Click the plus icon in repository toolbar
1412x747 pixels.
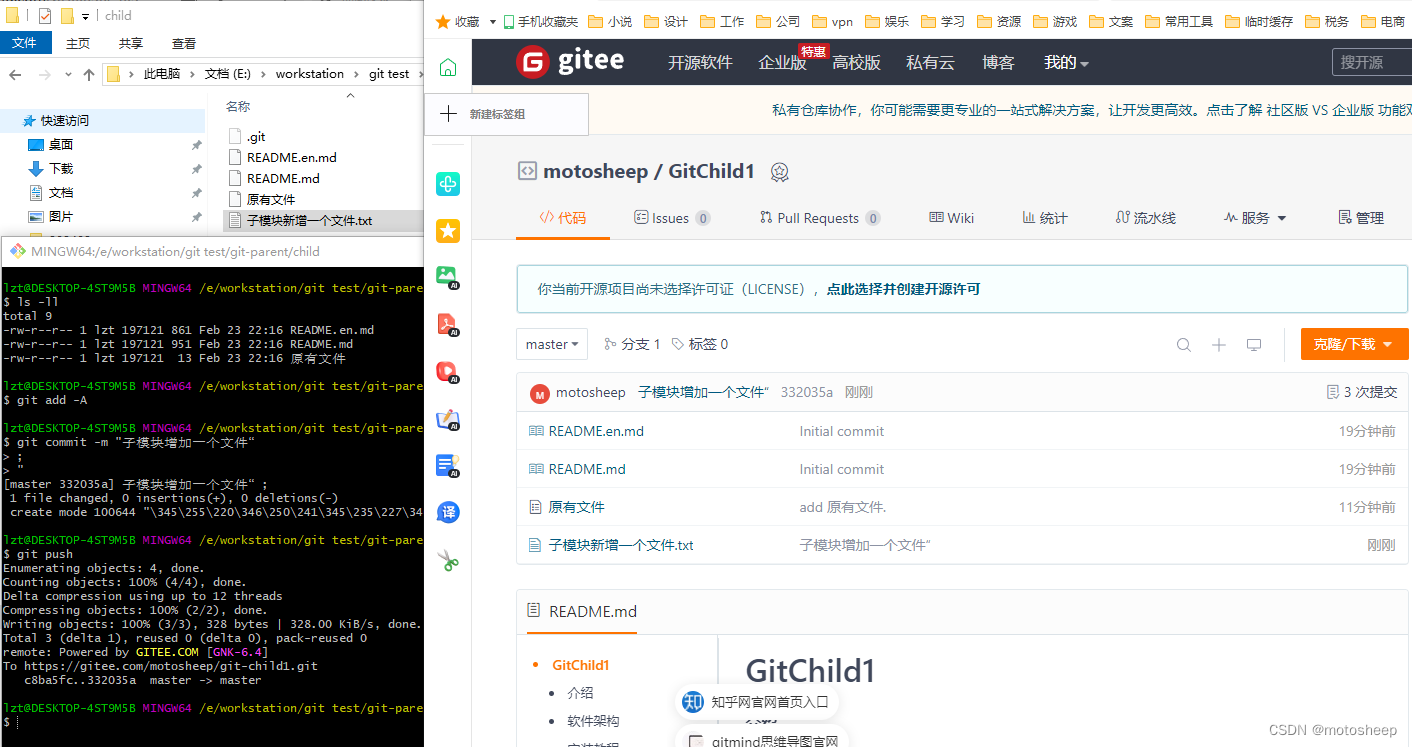(1218, 345)
